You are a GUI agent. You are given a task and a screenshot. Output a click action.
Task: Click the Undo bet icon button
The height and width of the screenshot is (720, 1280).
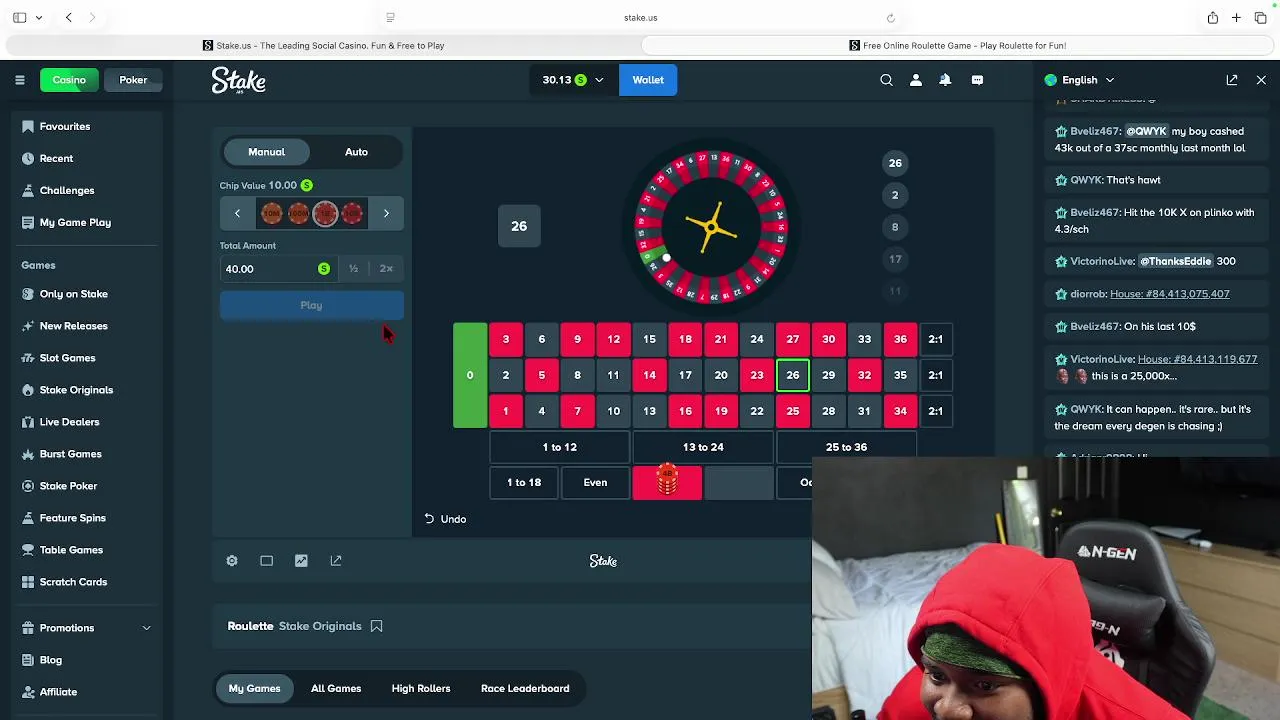pos(445,519)
